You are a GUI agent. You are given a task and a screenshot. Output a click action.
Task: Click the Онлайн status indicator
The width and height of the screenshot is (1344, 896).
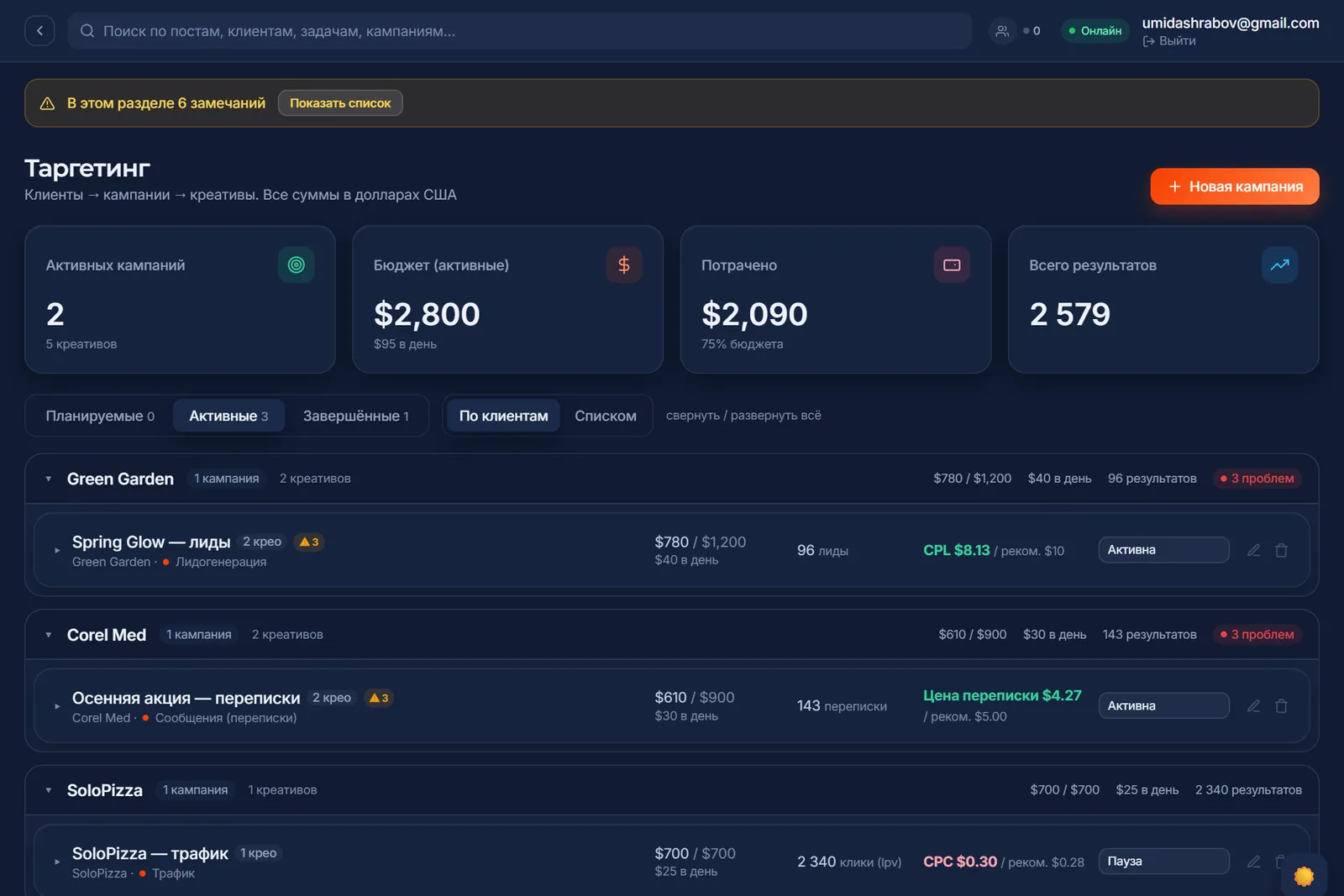[1095, 31]
